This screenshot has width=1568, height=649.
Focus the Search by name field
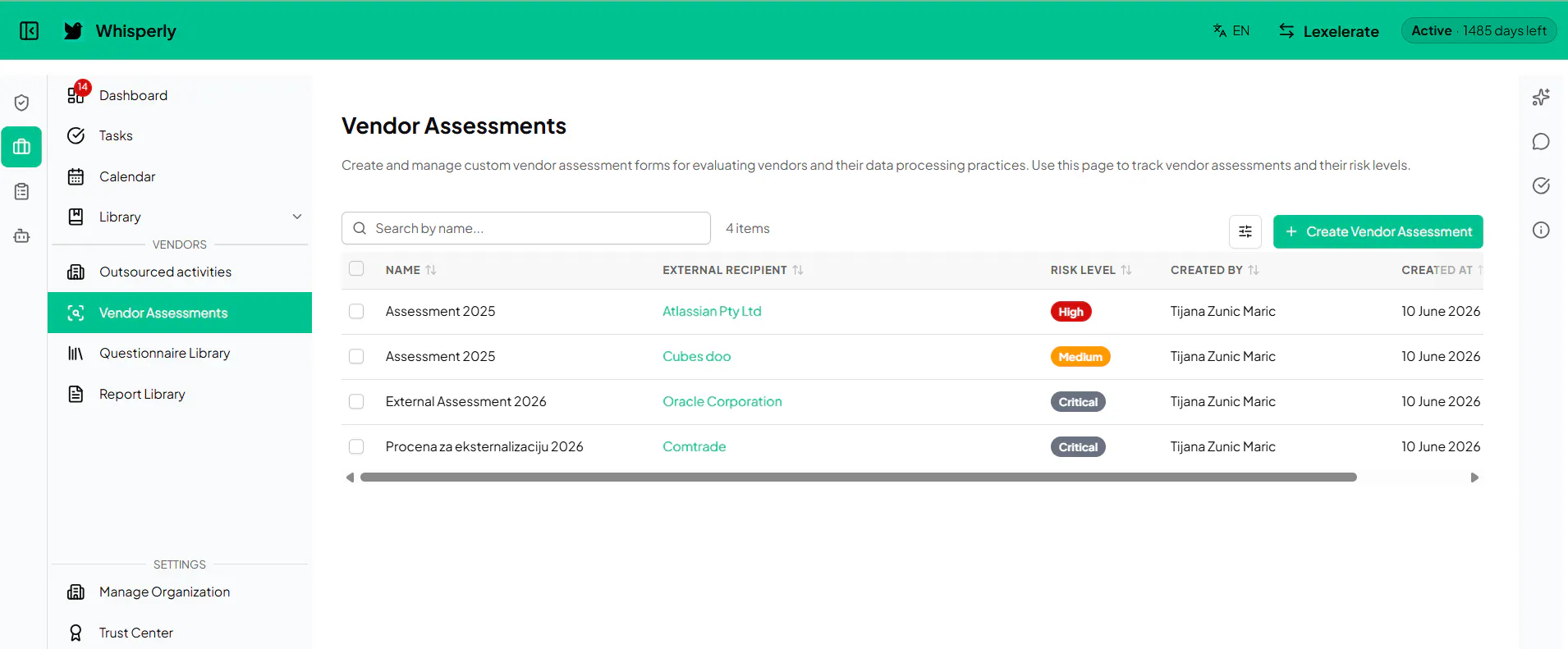pos(526,228)
